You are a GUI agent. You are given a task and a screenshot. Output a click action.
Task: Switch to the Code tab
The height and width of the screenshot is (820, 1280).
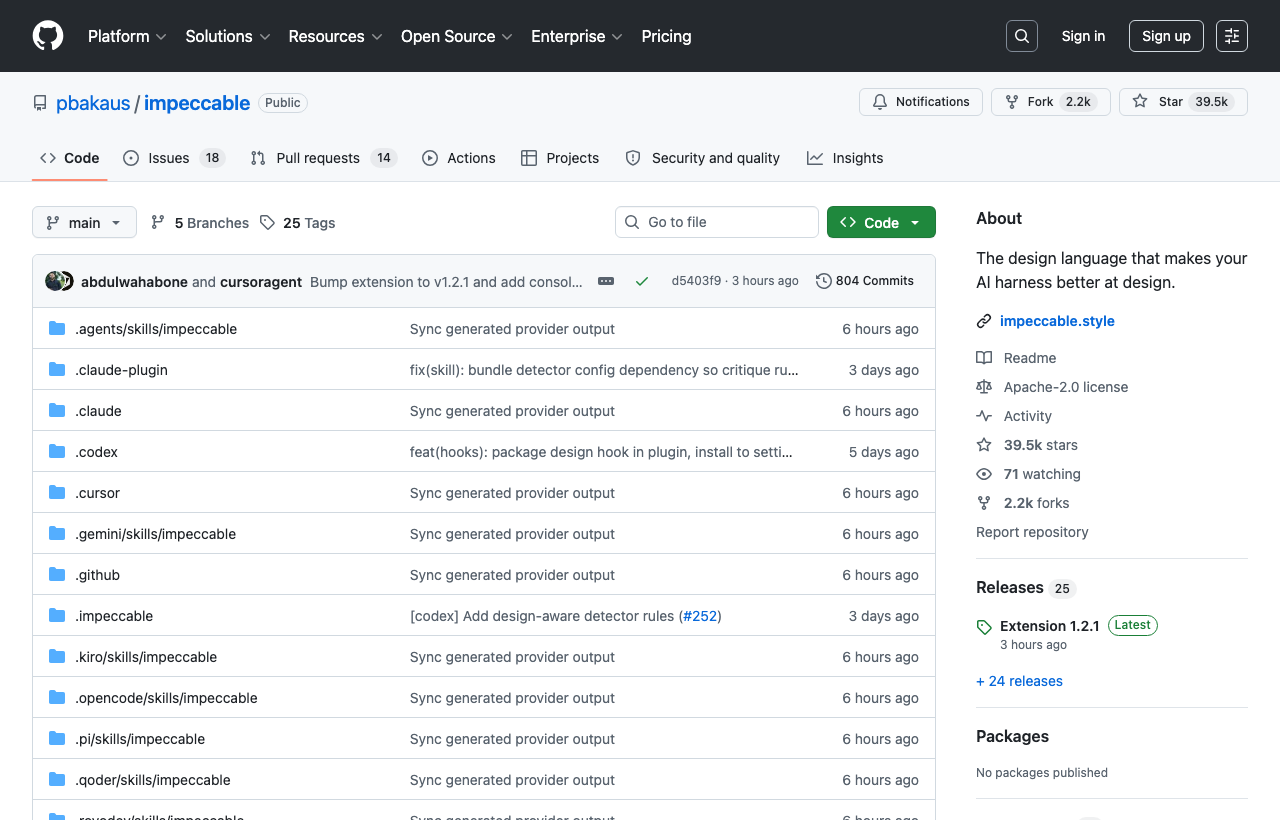(x=70, y=158)
